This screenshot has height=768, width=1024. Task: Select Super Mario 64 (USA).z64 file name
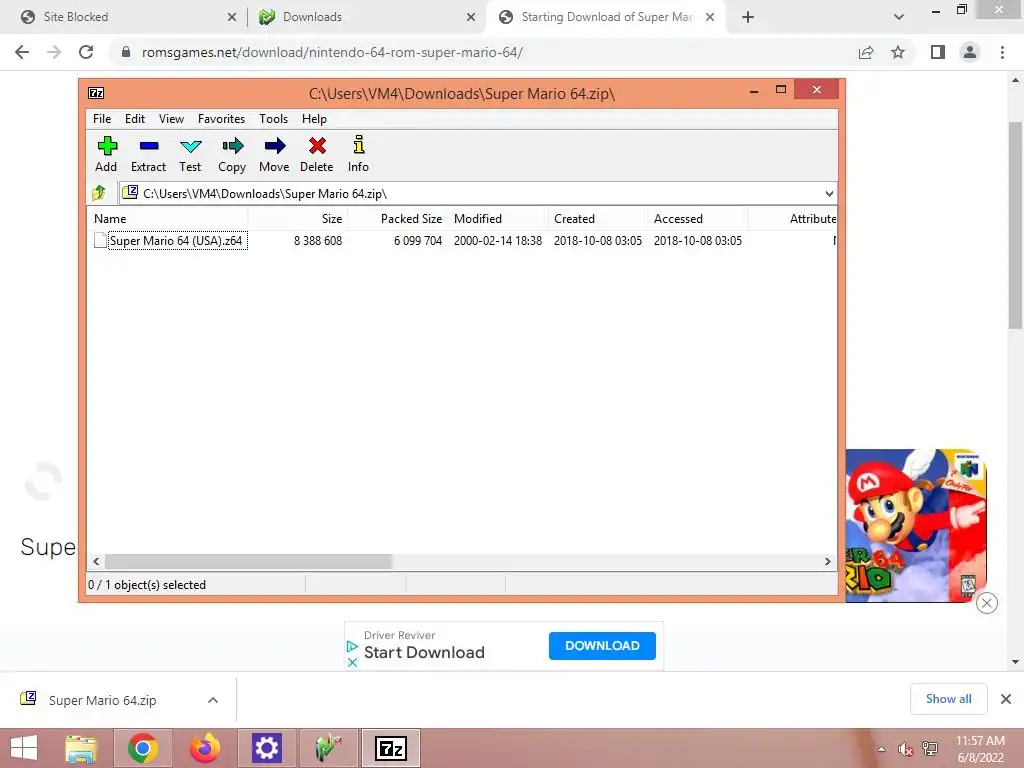(176, 240)
